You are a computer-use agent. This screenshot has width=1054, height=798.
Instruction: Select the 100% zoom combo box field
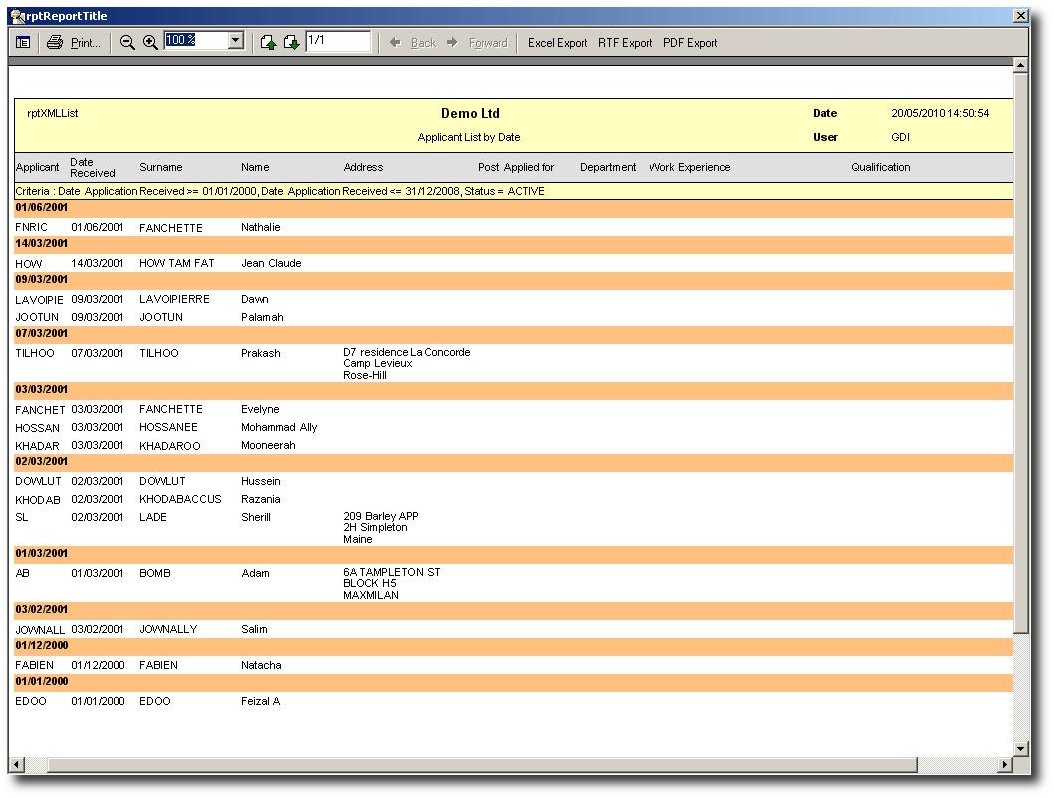coord(195,41)
